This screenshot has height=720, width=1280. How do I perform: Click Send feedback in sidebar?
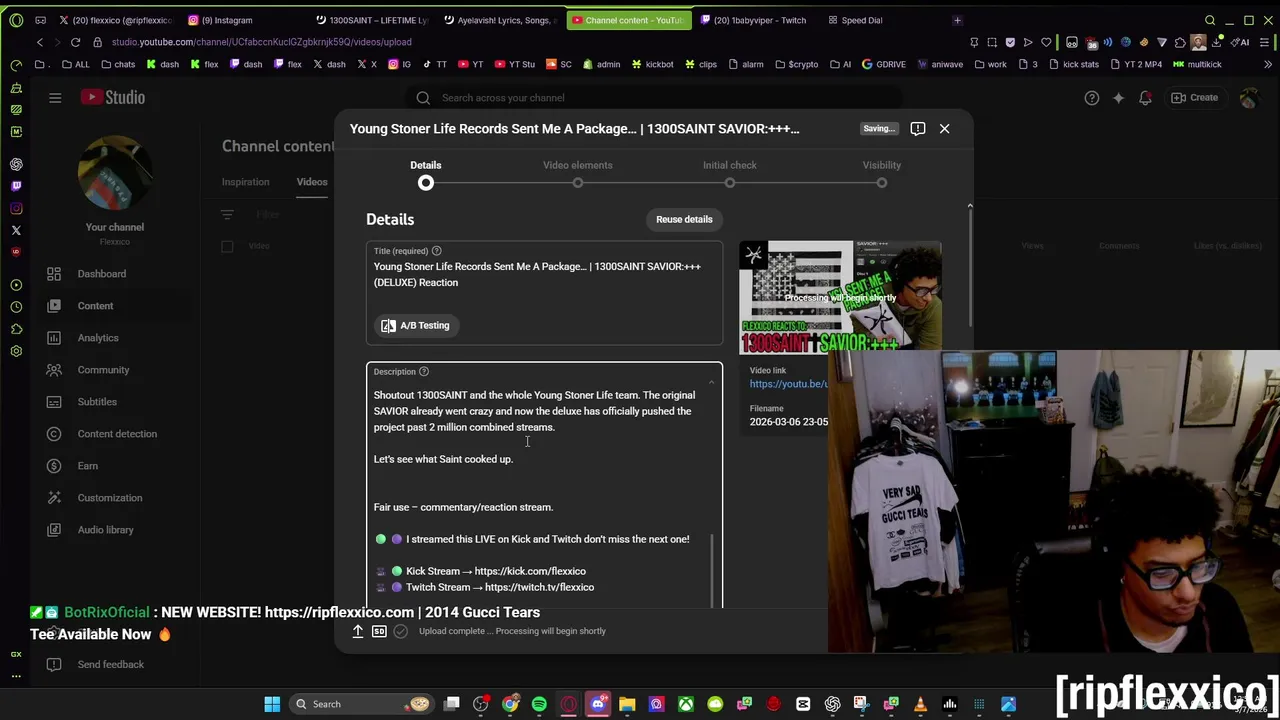[x=110, y=665]
